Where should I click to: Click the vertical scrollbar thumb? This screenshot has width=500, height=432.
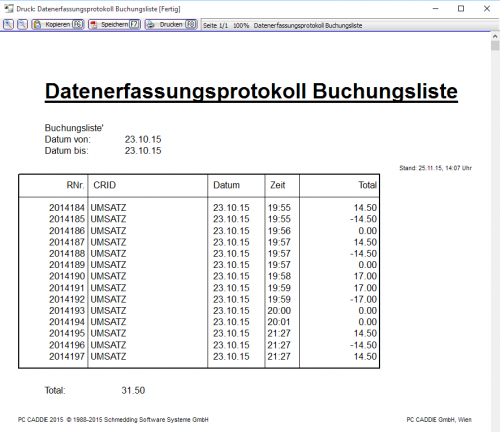(495, 46)
